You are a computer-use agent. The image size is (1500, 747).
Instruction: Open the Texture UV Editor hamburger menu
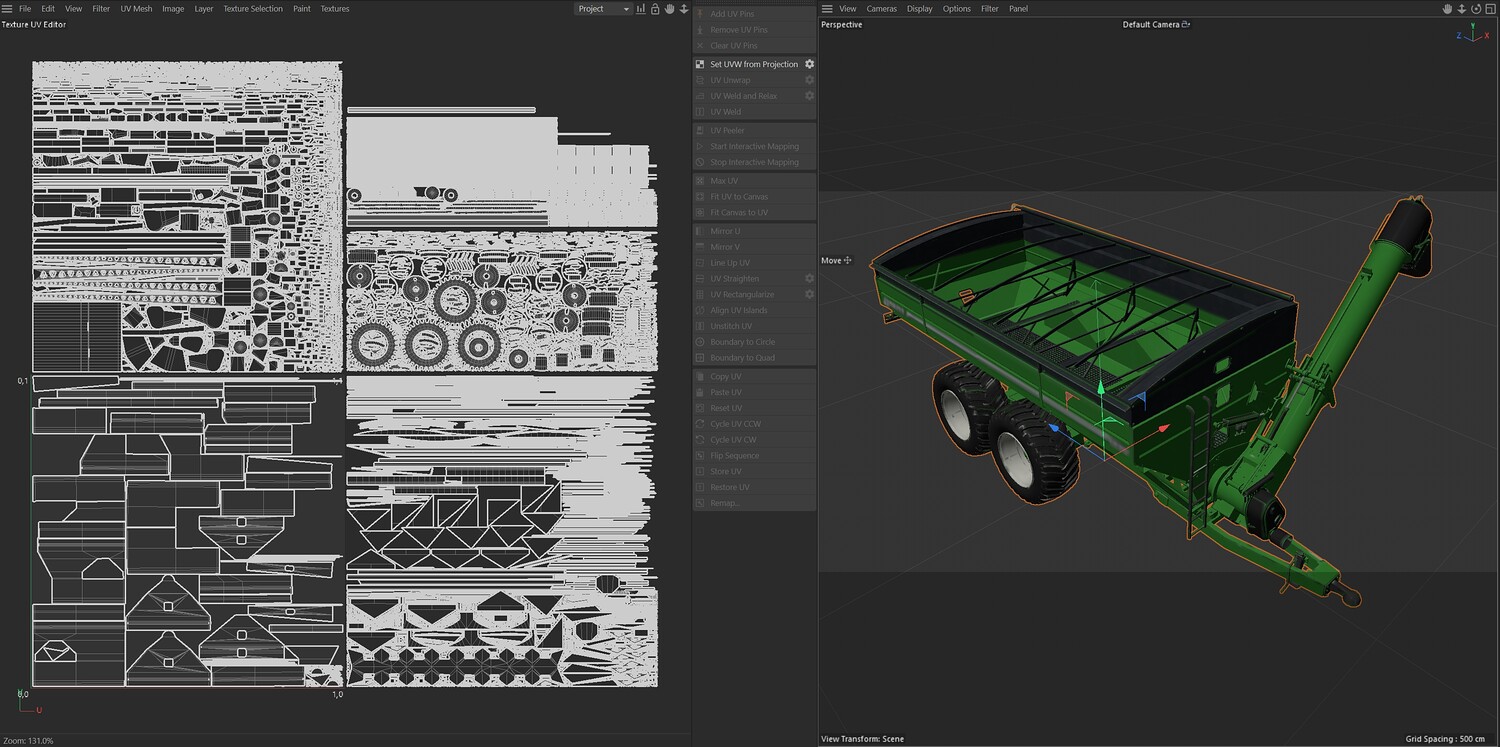pos(7,9)
